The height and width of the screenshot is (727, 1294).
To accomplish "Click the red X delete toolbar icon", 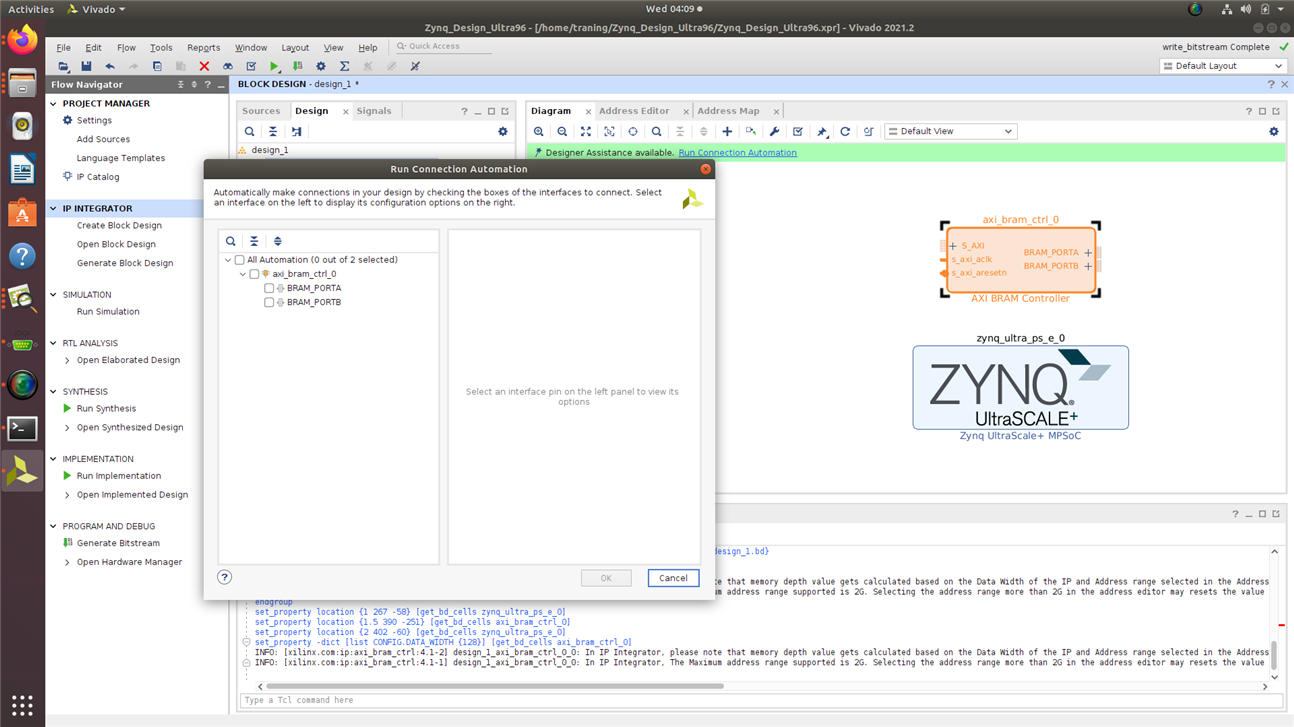I will [204, 66].
